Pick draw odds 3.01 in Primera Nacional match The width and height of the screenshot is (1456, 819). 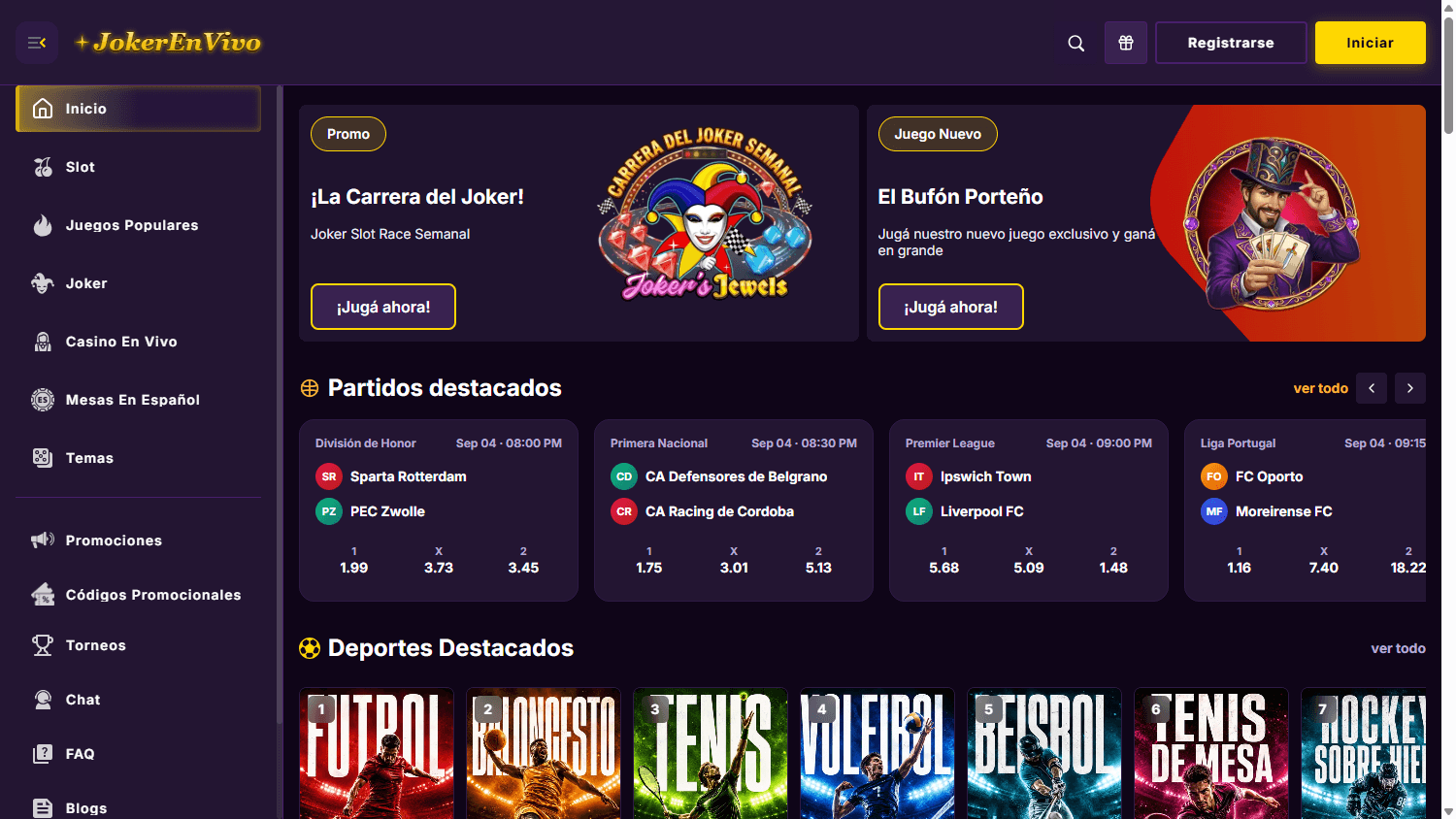point(734,560)
